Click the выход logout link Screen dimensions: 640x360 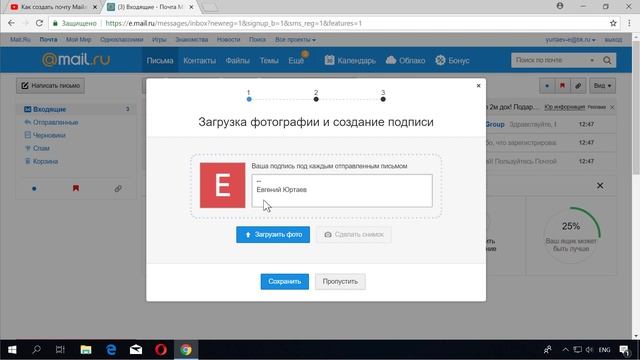click(x=613, y=40)
